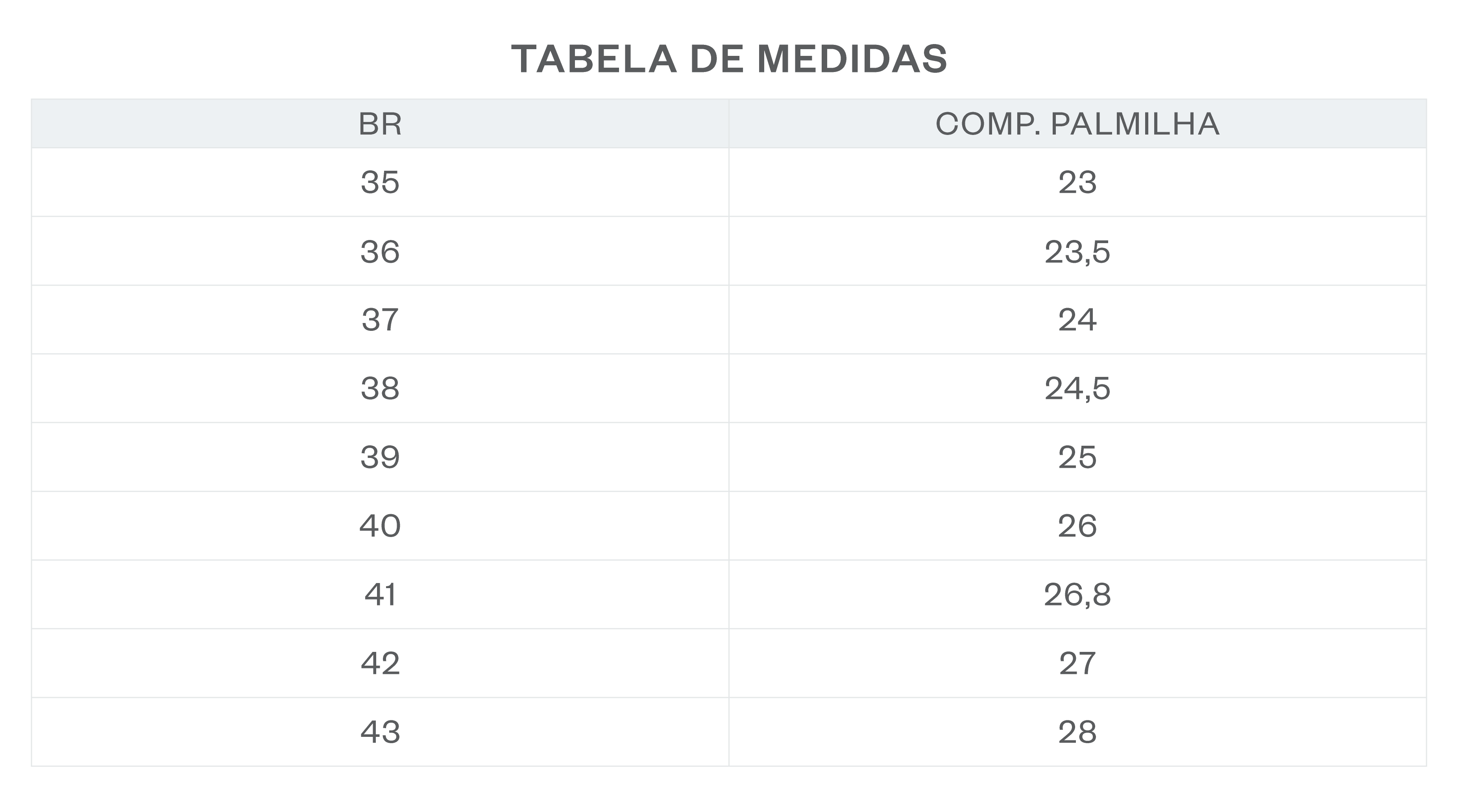Select the palmilha length 28 cell
The width and height of the screenshot is (1458, 812).
pyautogui.click(x=1077, y=732)
